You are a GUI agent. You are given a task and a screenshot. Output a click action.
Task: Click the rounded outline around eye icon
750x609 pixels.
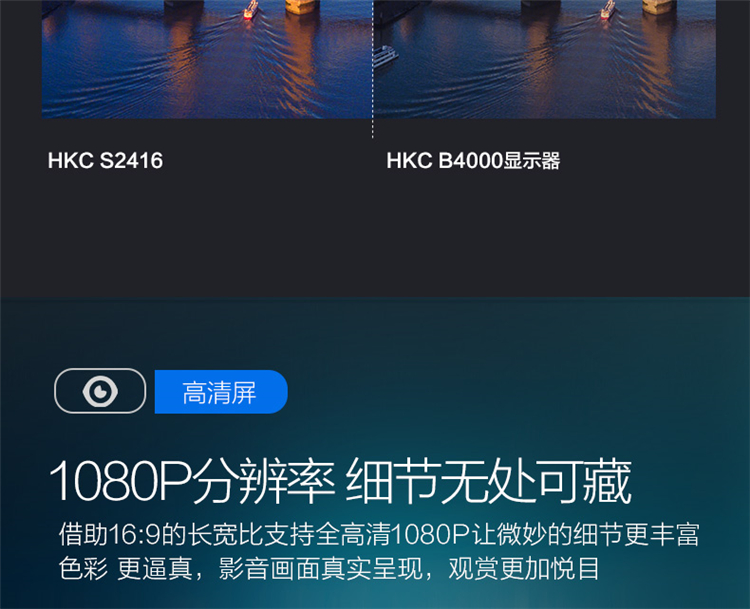100,391
